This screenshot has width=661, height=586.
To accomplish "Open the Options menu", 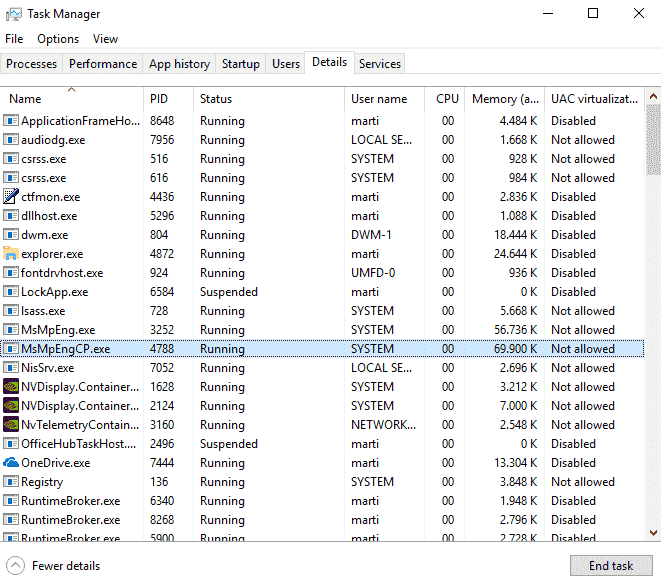I will pyautogui.click(x=58, y=39).
